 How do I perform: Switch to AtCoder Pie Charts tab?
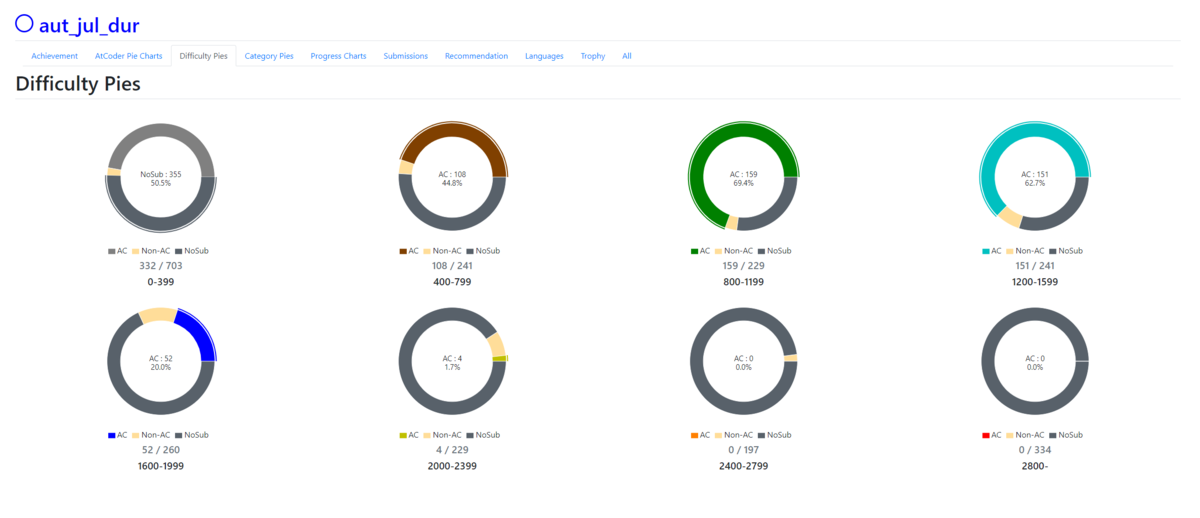[x=128, y=56]
